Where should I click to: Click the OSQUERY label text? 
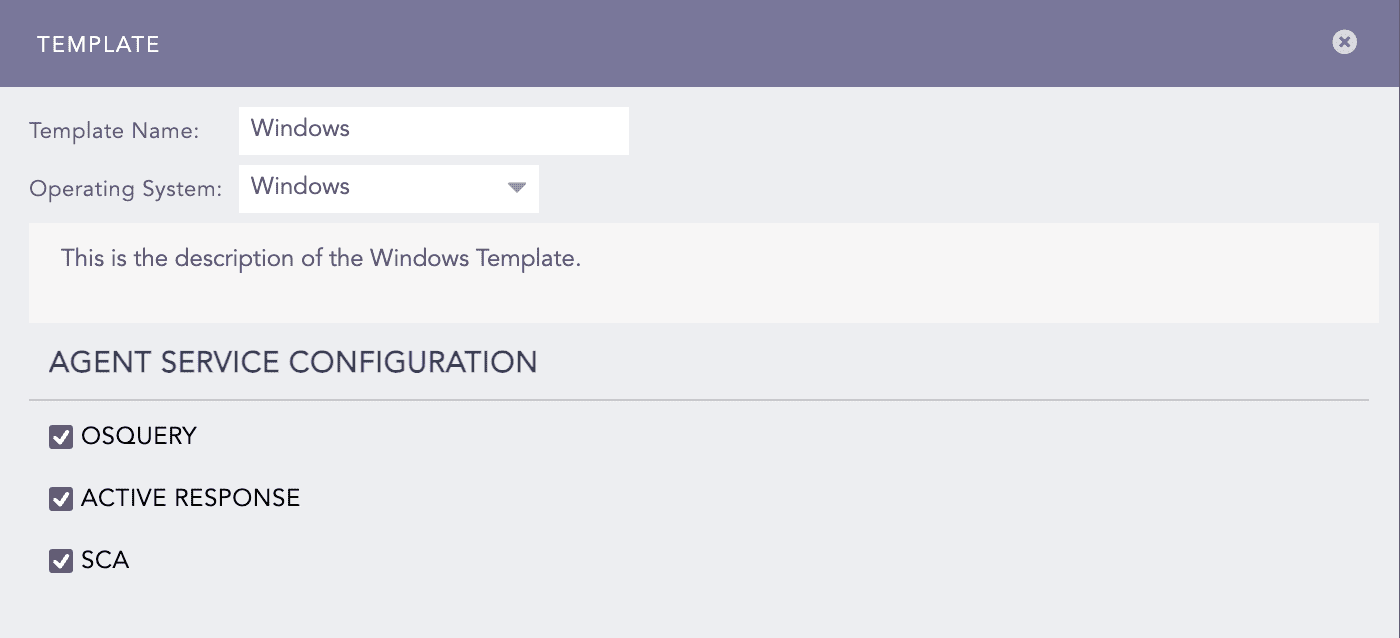(139, 436)
